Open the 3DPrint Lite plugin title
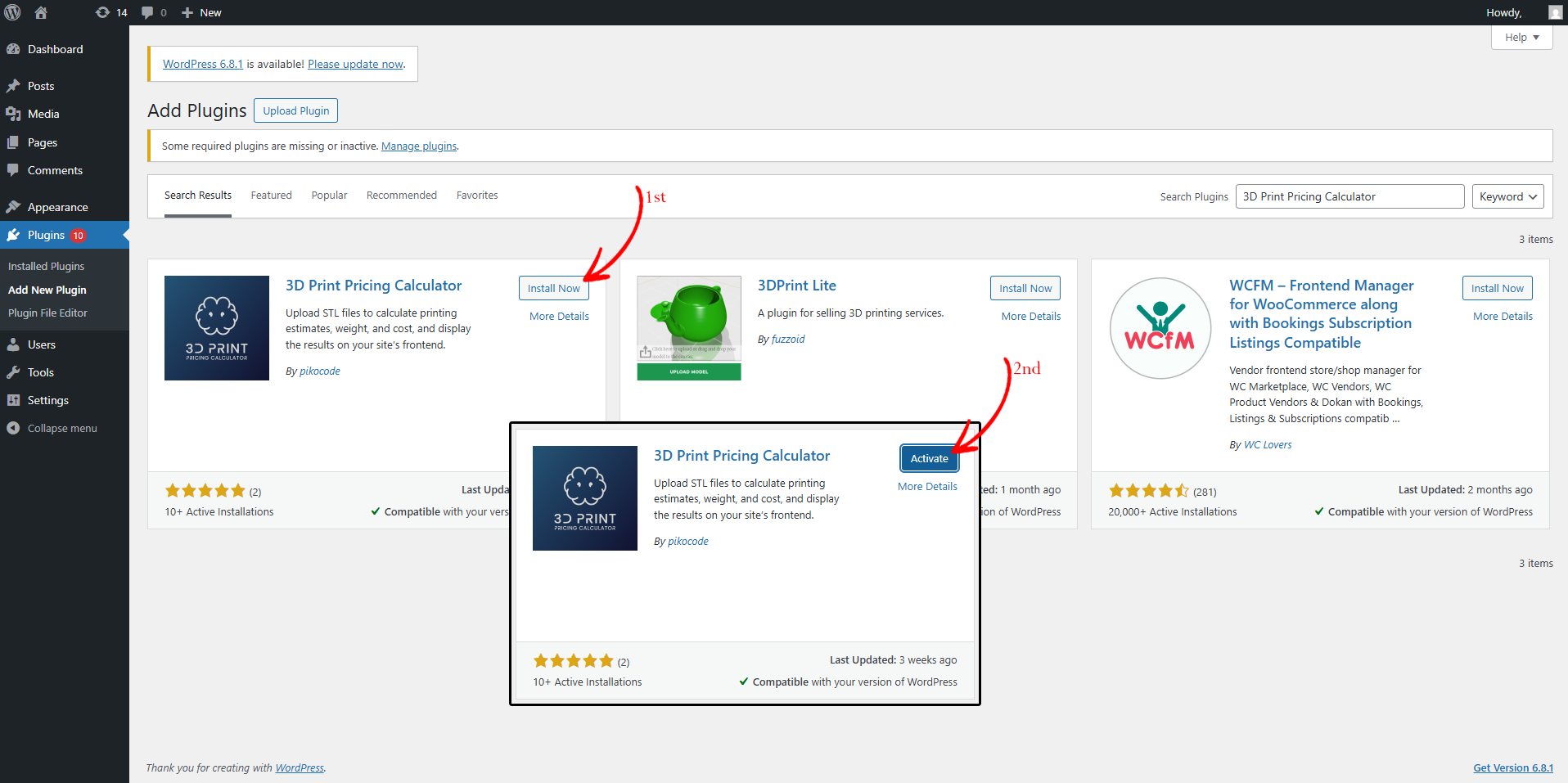Image resolution: width=1568 pixels, height=783 pixels. coord(796,286)
